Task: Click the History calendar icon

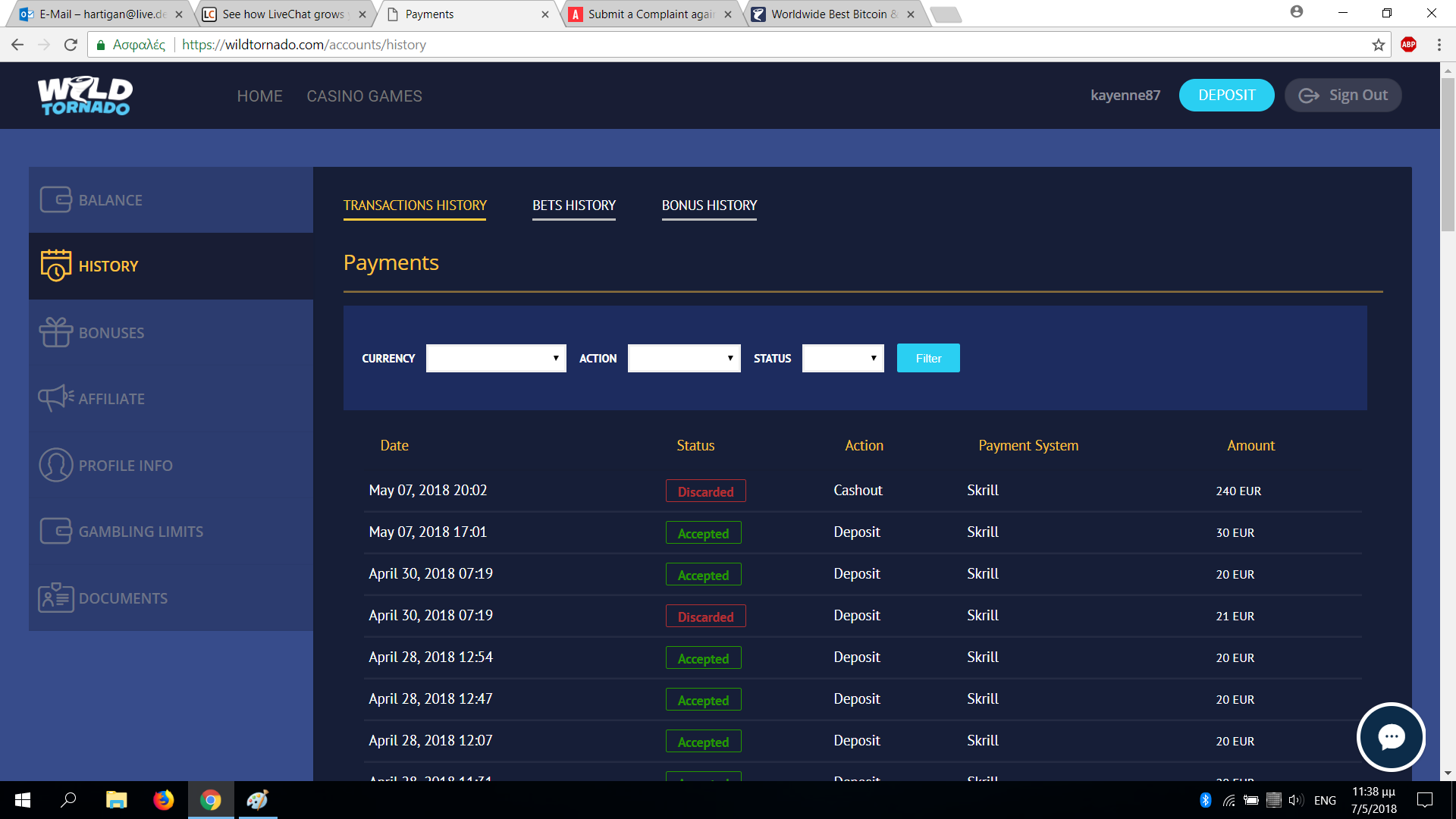Action: pos(55,265)
